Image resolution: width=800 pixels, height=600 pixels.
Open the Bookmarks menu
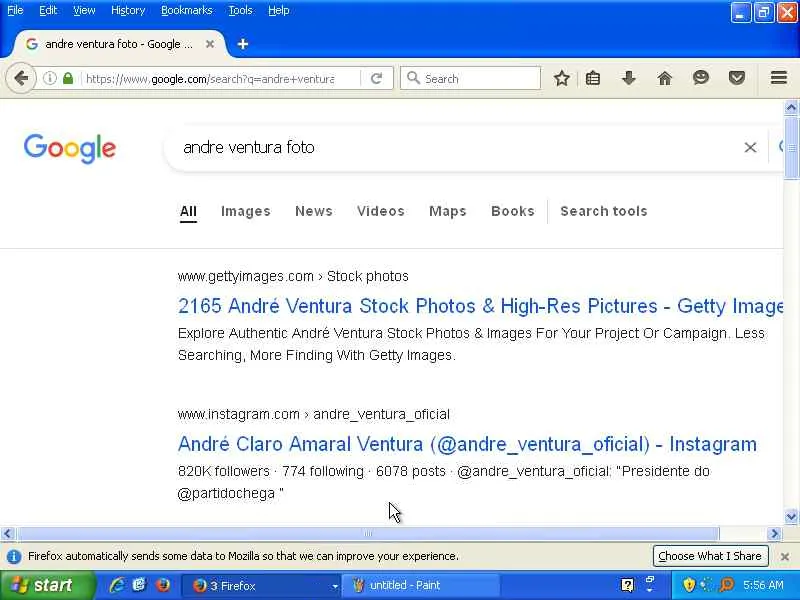(187, 10)
